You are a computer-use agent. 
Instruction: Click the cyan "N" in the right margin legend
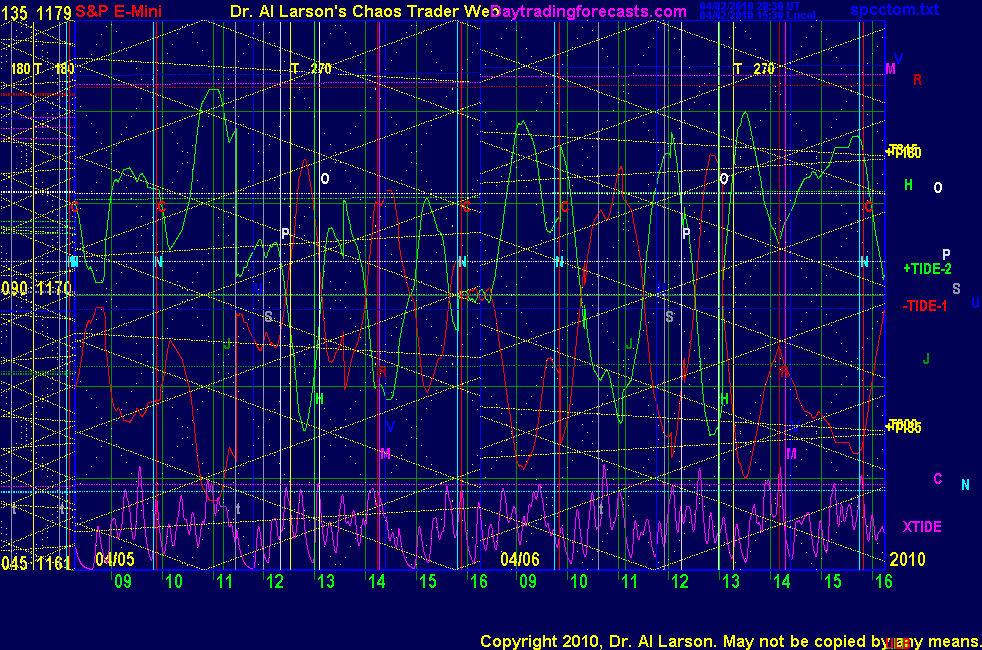[965, 484]
